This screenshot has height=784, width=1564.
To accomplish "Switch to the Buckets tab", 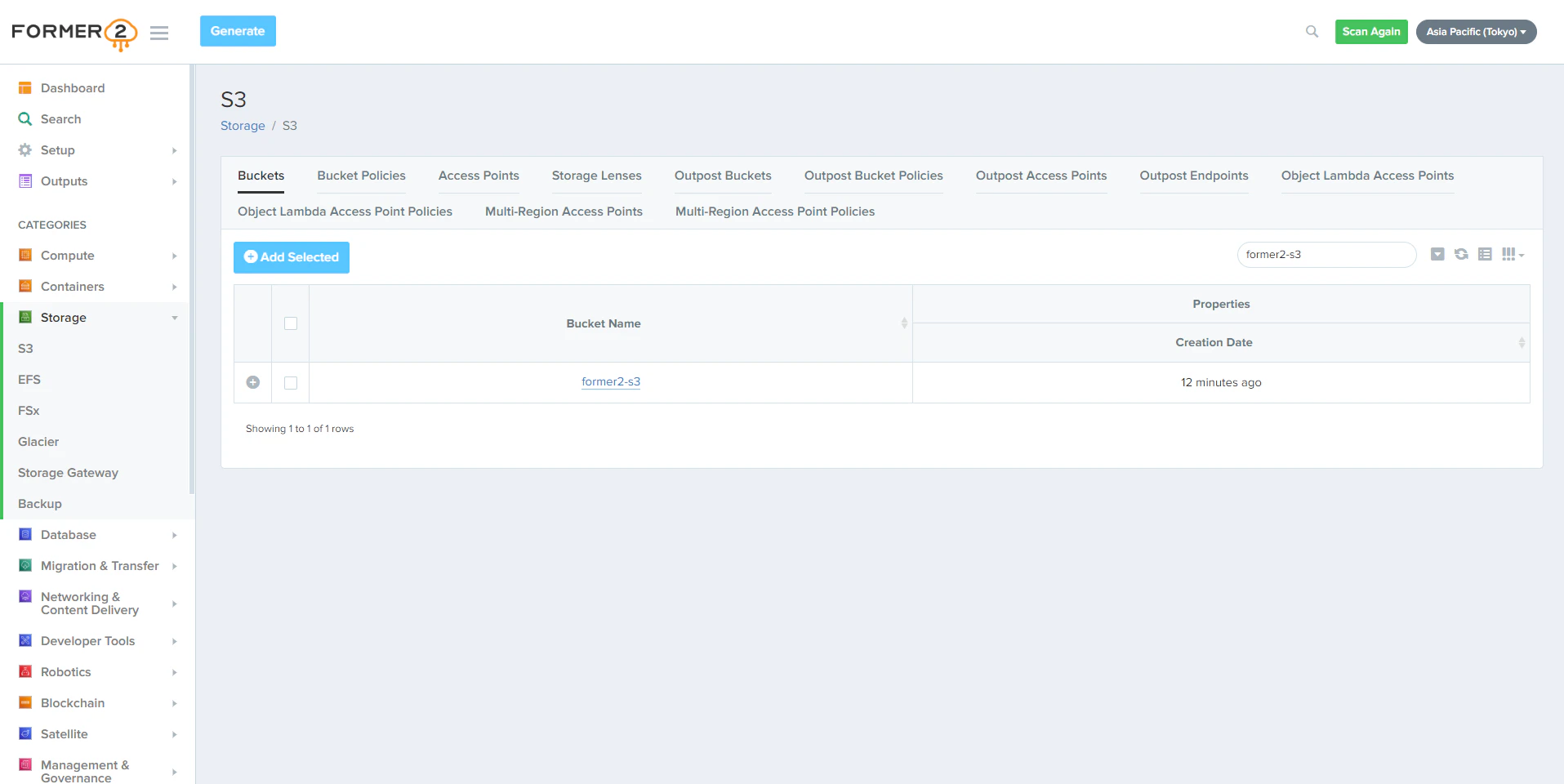I will [x=261, y=176].
